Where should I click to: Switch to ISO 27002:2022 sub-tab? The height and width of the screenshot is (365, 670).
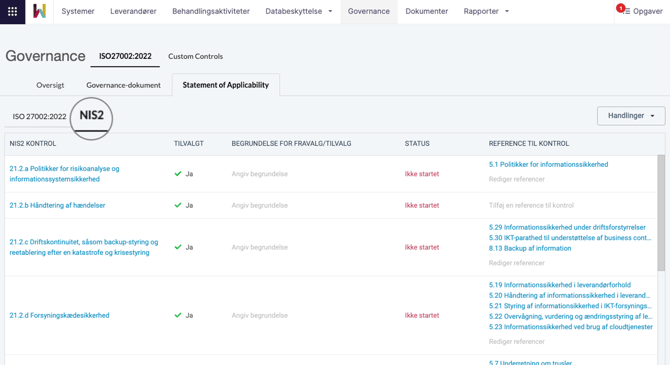(39, 116)
